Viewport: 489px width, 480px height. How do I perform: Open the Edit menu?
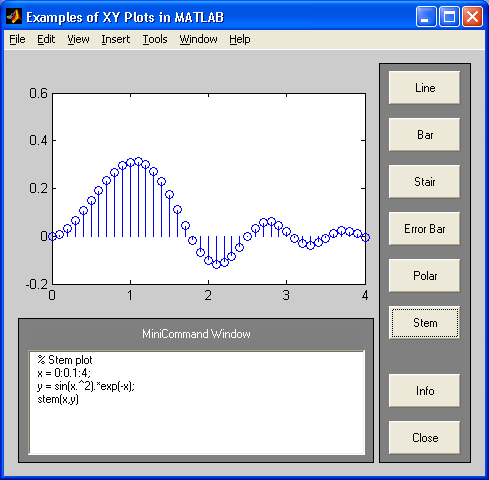click(x=46, y=39)
